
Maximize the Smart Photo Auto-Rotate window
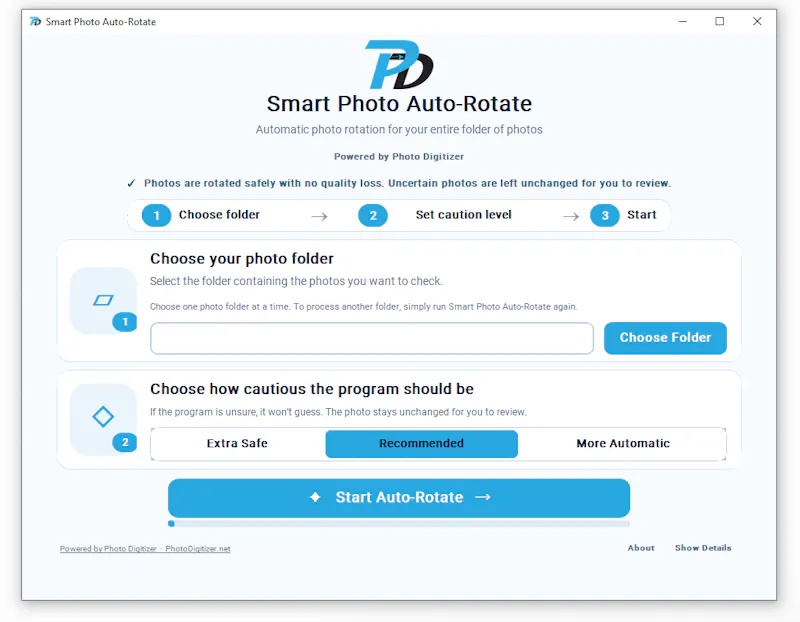pyautogui.click(x=719, y=21)
